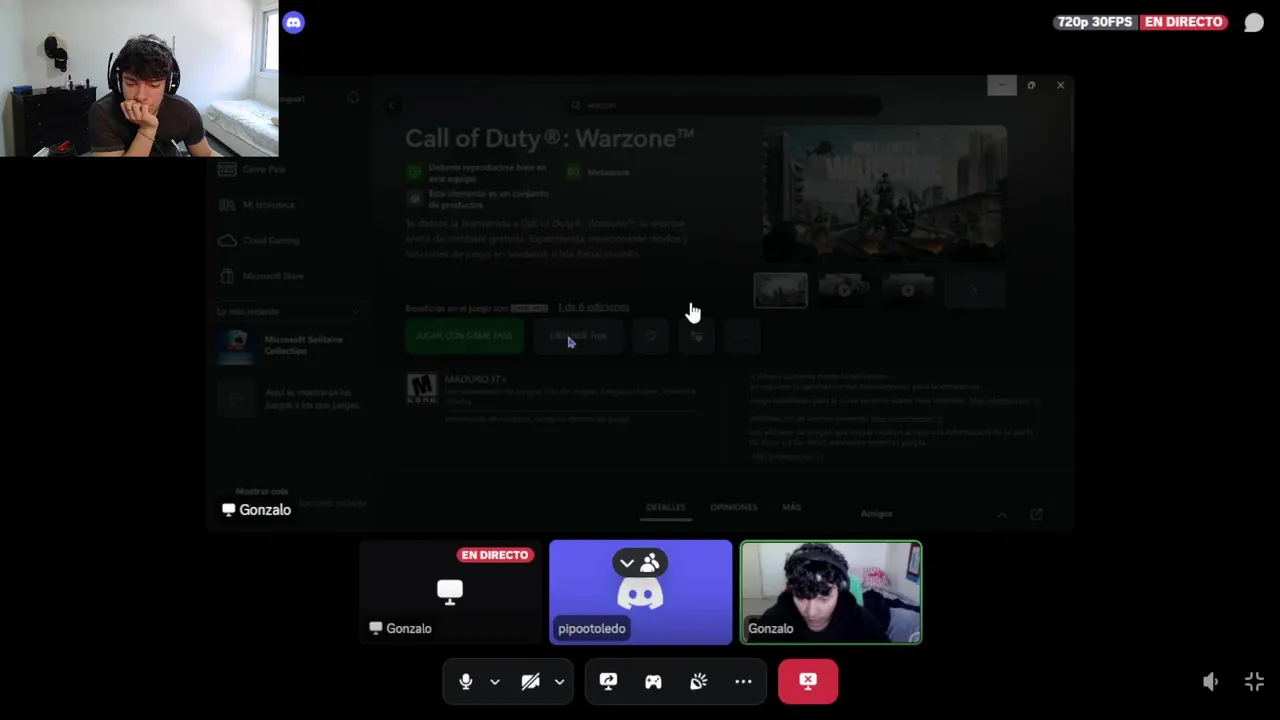
Task: Open the three-dot more options menu
Action: click(x=743, y=681)
